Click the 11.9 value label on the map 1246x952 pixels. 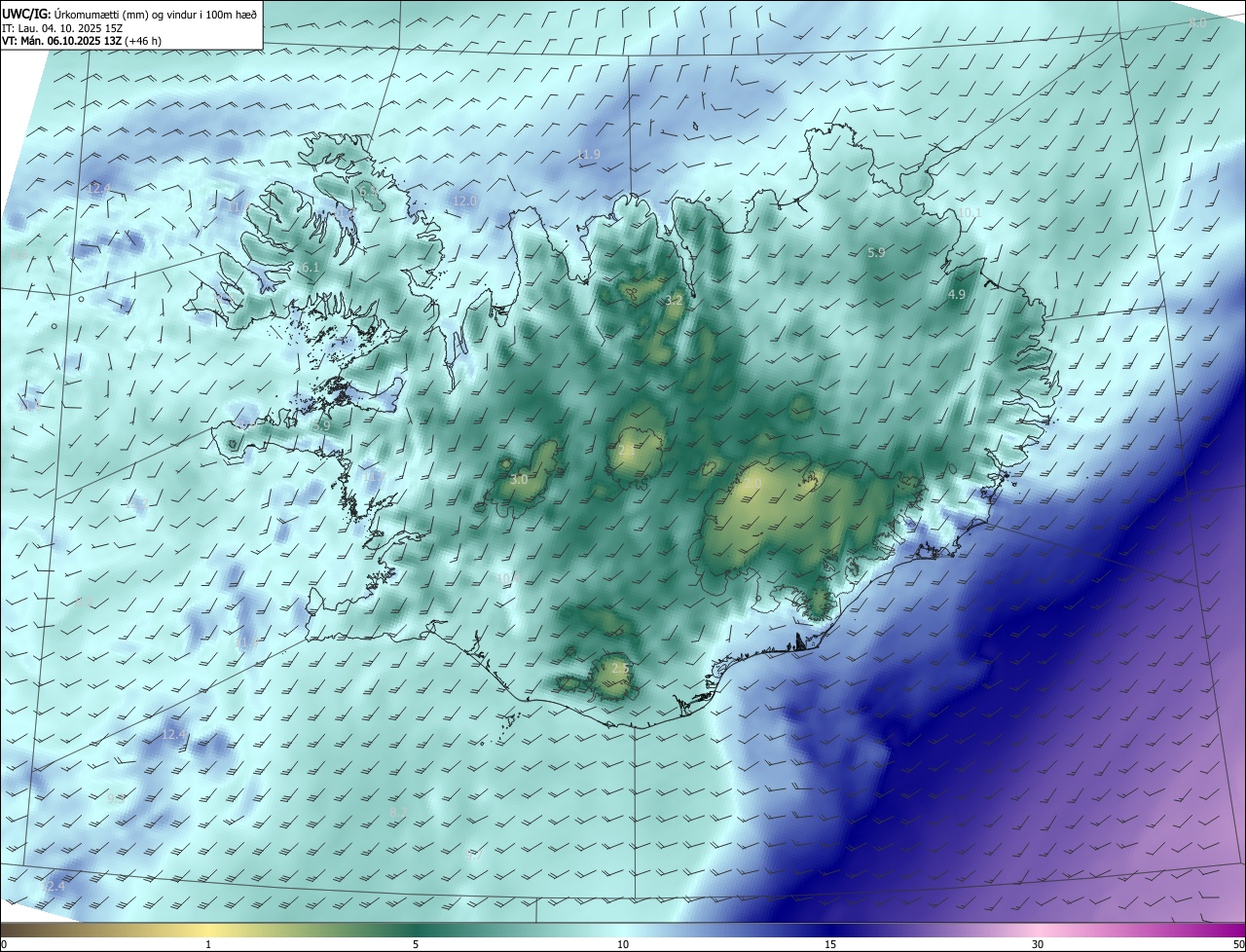click(589, 155)
